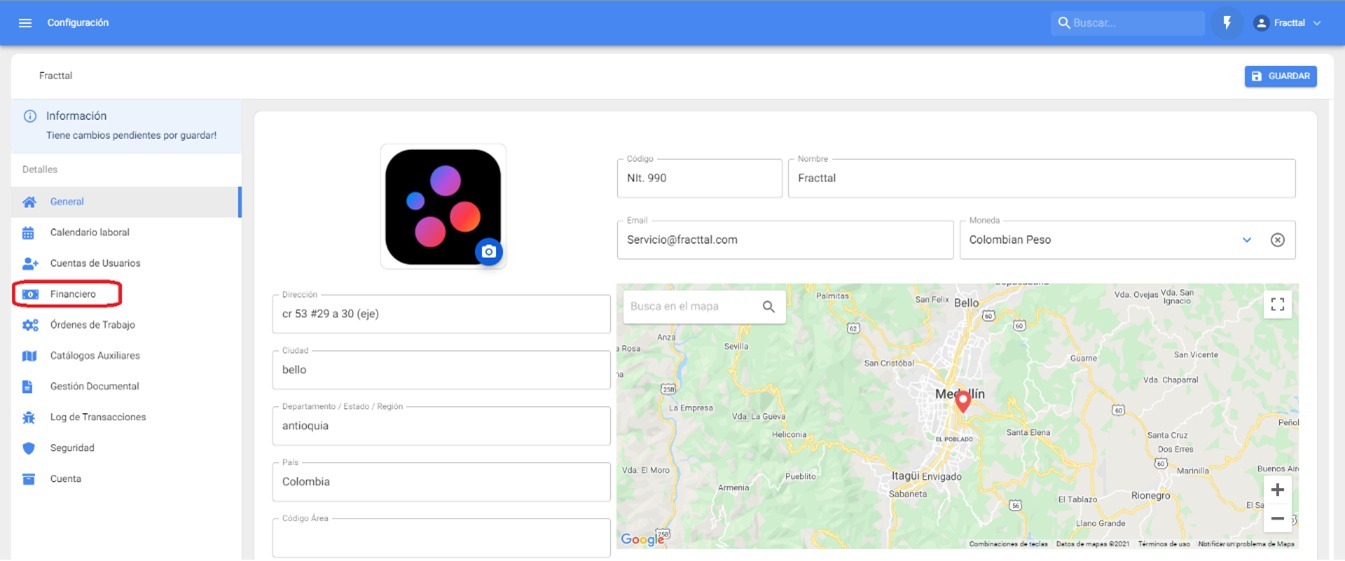The image size is (1345, 561).
Task: Open the hamburger navigation menu
Action: tap(25, 23)
